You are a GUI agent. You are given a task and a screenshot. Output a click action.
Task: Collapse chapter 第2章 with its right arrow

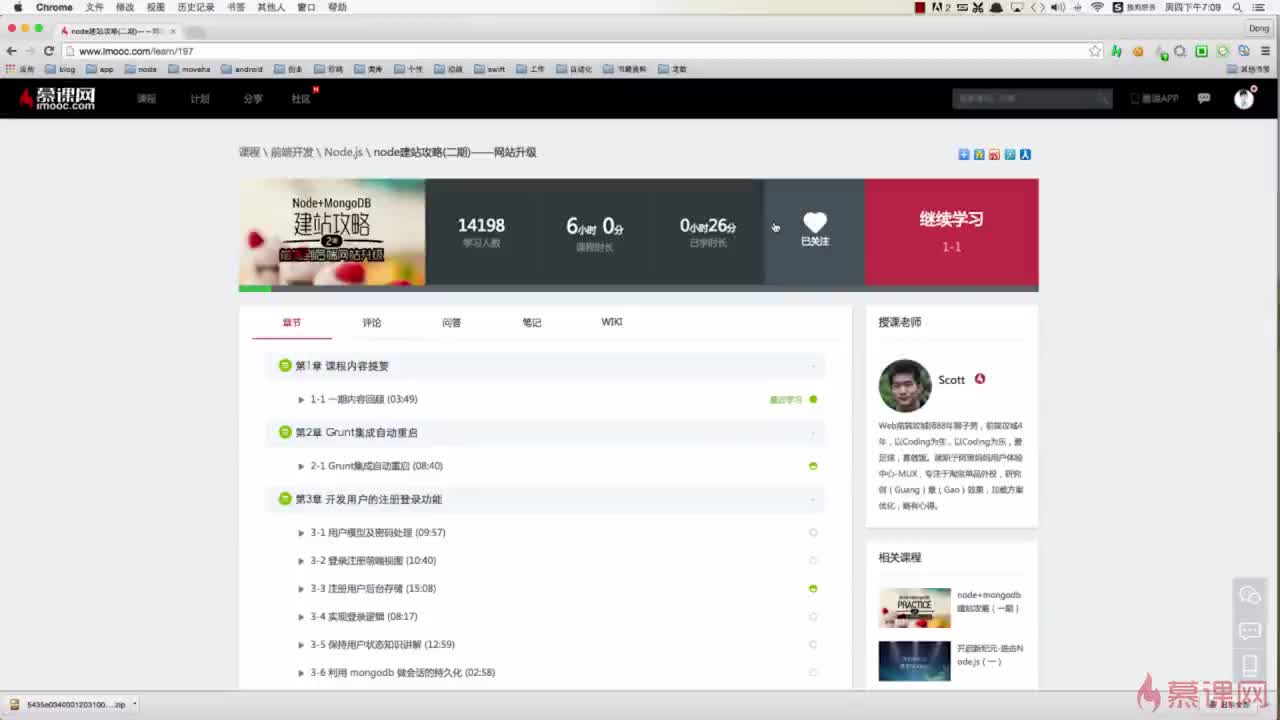tap(813, 433)
